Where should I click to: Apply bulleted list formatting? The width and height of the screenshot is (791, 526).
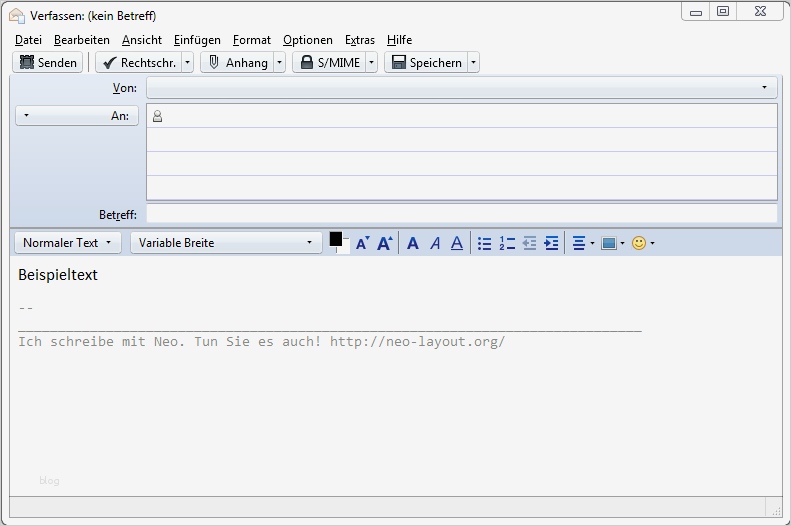484,244
